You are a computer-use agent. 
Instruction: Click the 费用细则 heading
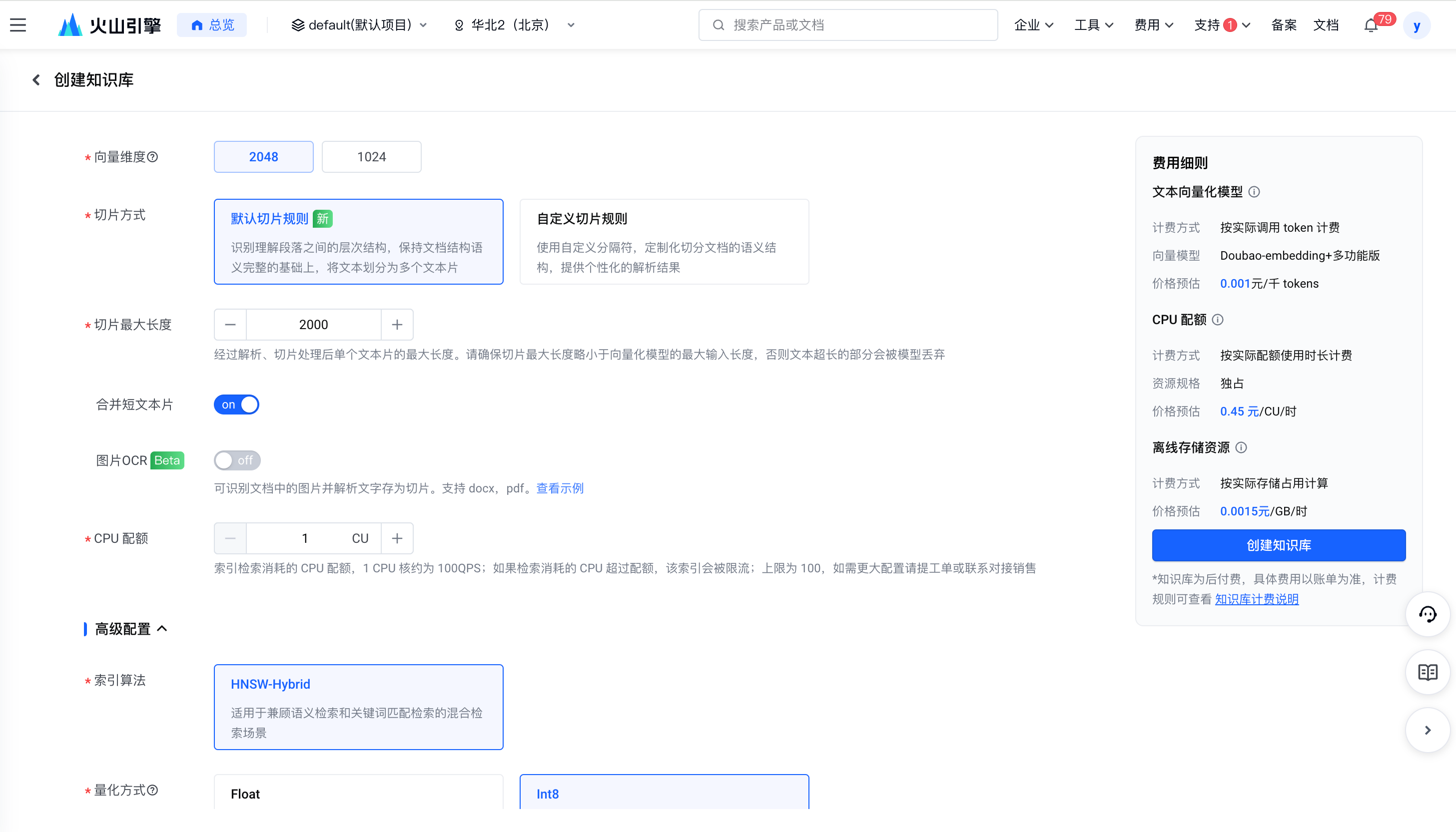click(1180, 163)
